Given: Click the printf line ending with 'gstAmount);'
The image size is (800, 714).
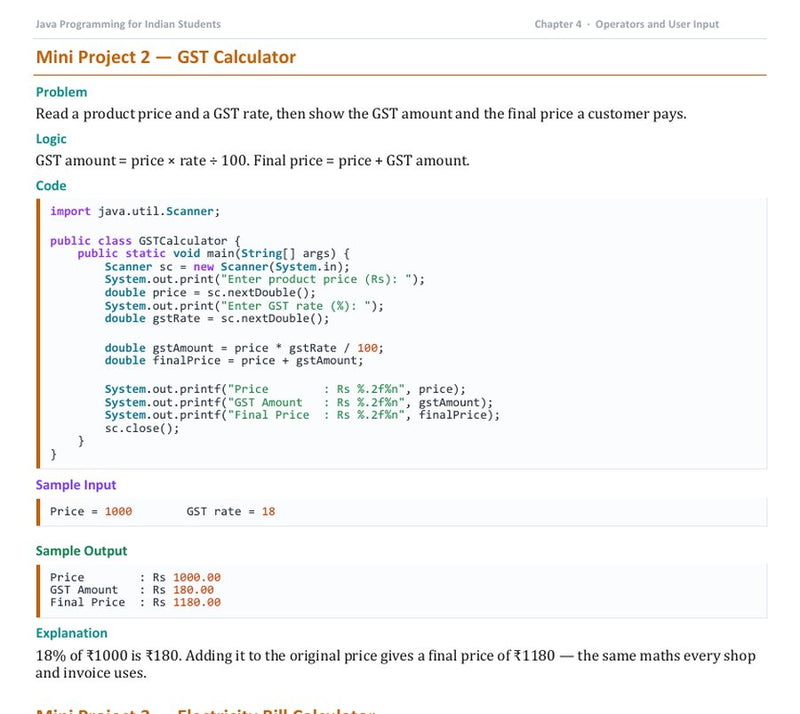Looking at the screenshot, I should coord(298,402).
